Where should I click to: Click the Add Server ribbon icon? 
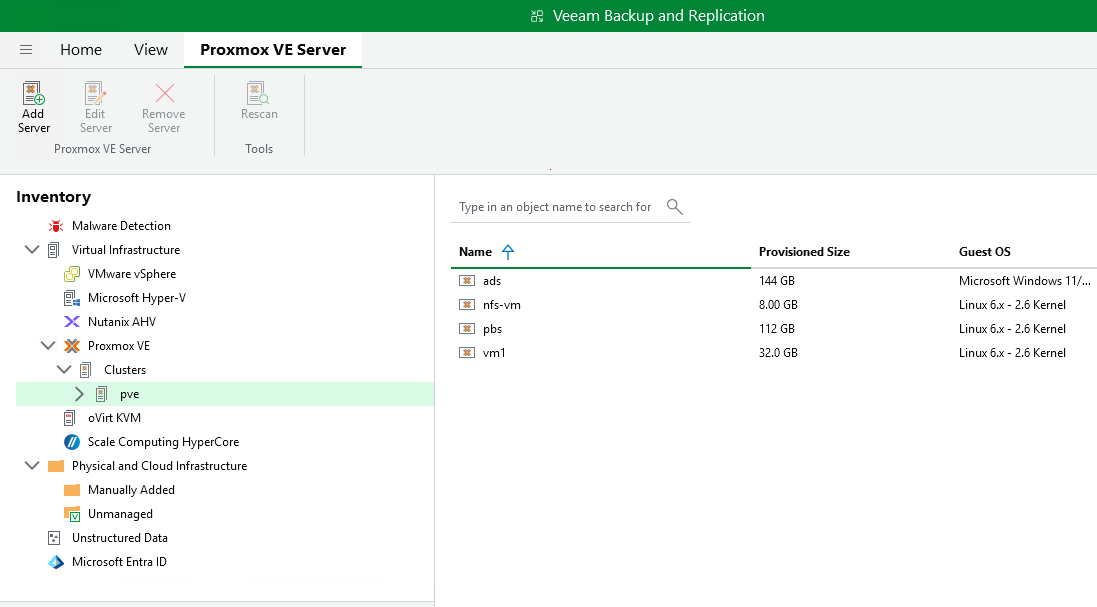tap(34, 93)
